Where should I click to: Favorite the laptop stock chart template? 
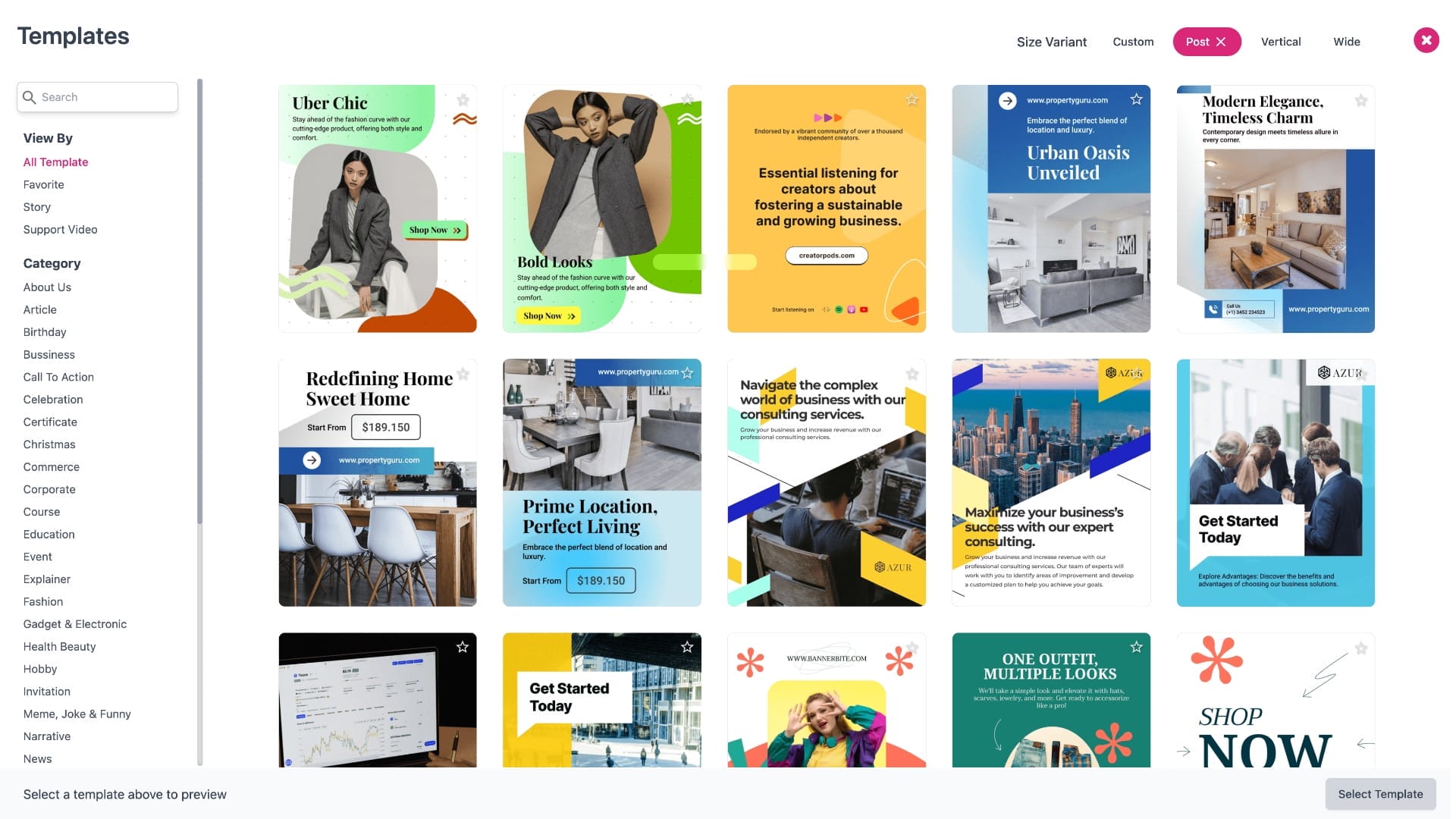[463, 647]
